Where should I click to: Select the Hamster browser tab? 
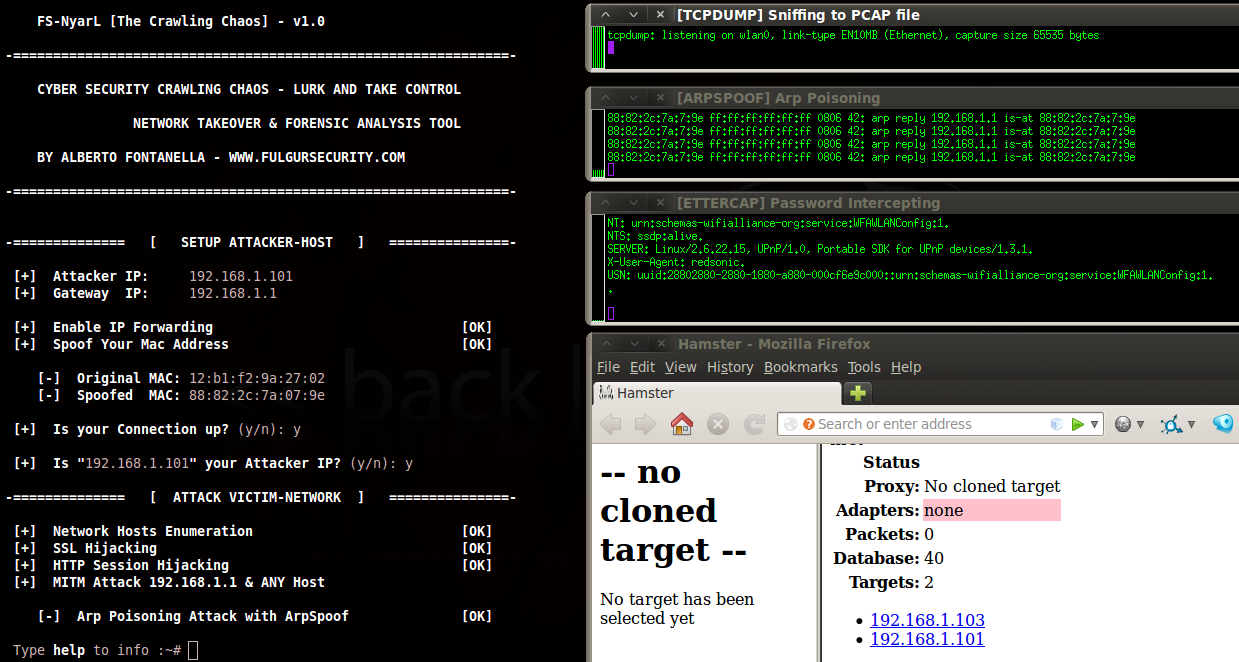click(x=717, y=393)
